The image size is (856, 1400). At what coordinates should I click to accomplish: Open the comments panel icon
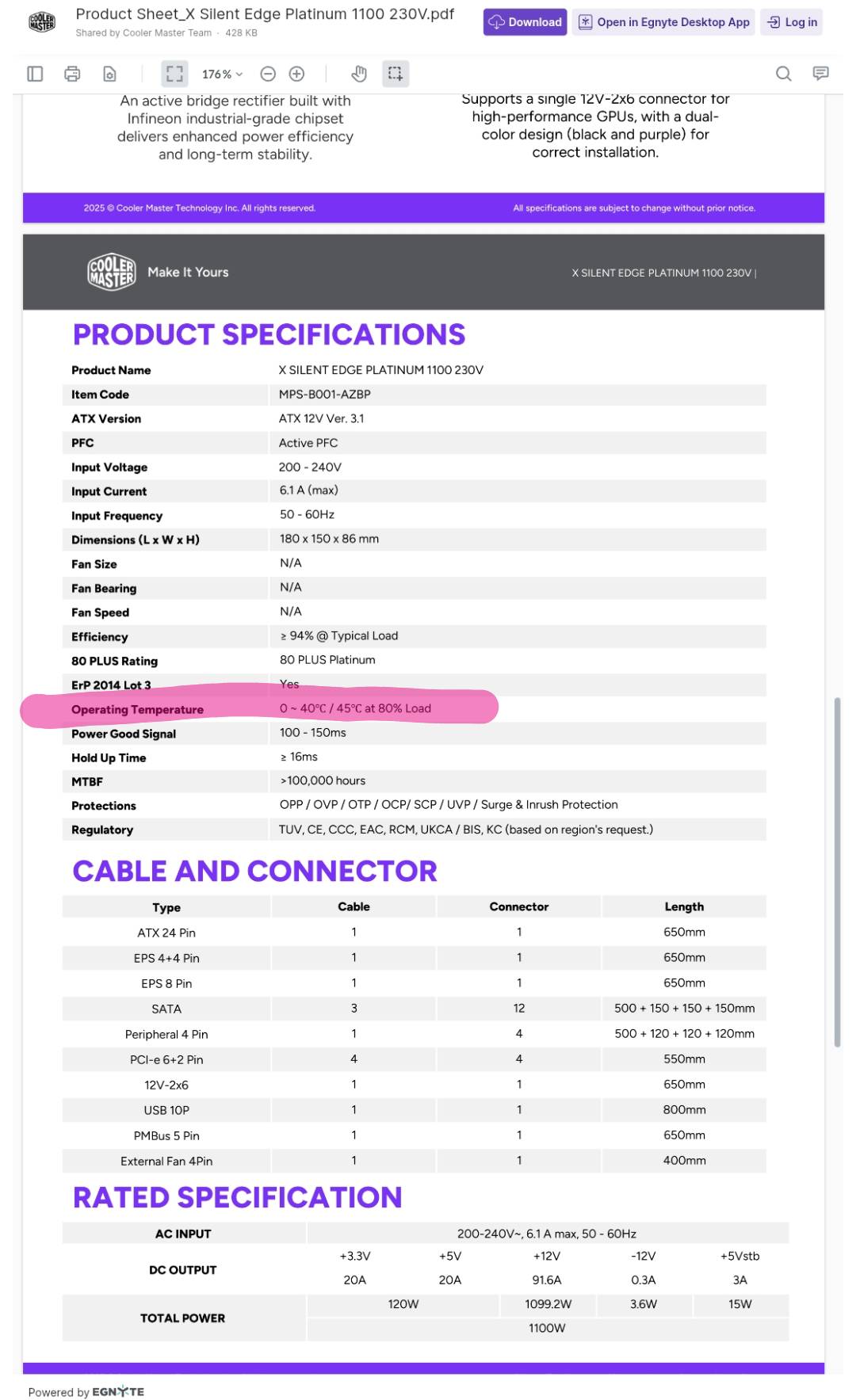coord(820,74)
